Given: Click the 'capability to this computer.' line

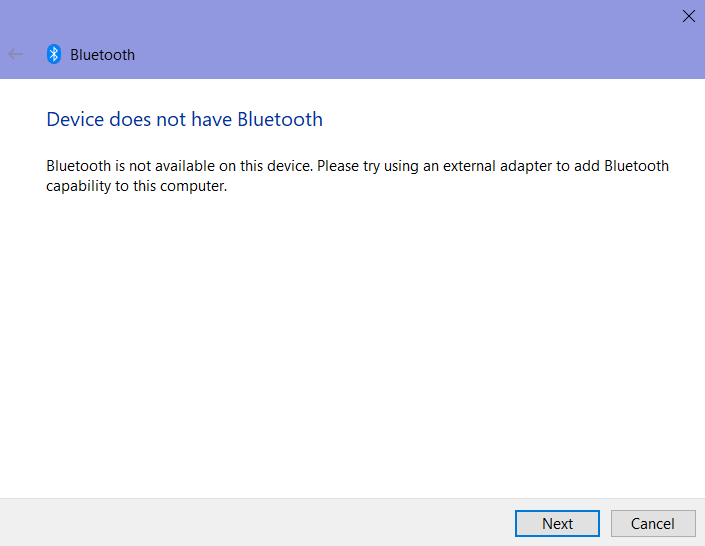Looking at the screenshot, I should coord(137,186).
